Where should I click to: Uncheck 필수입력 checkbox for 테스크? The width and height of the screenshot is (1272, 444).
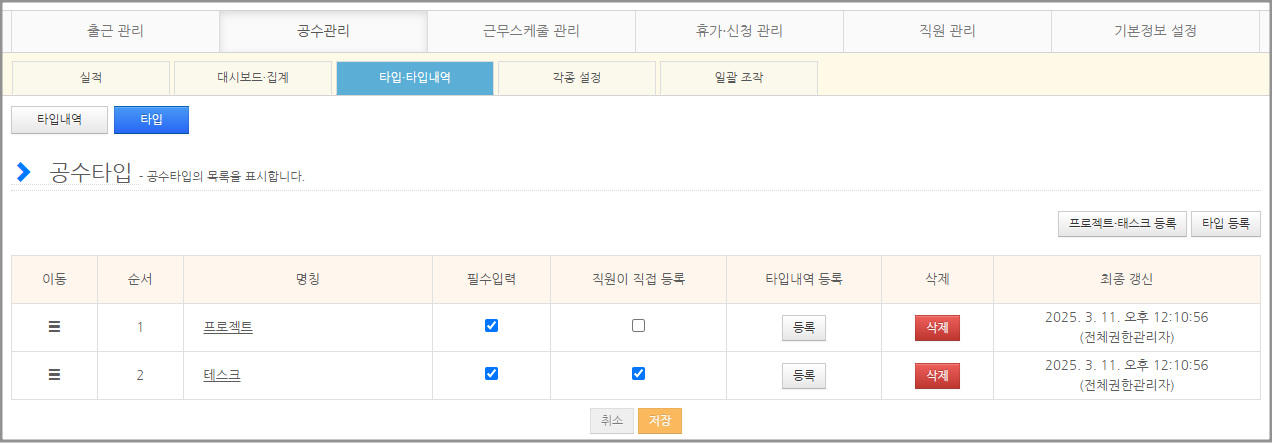(491, 374)
